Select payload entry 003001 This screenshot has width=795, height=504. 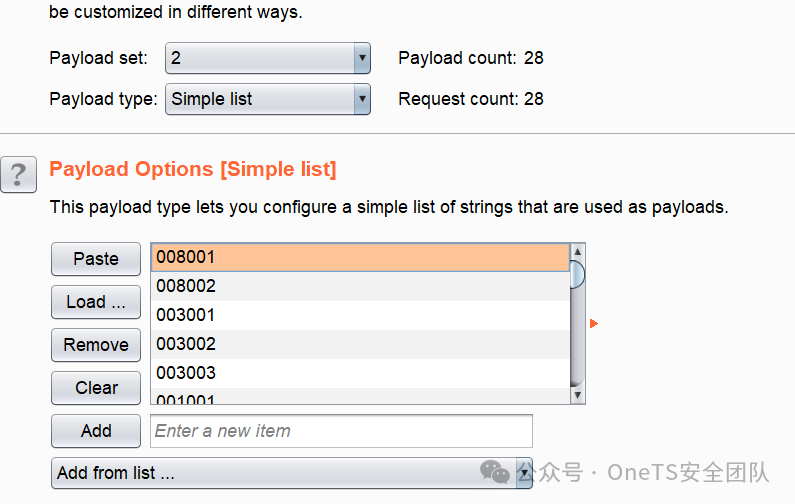pos(360,315)
